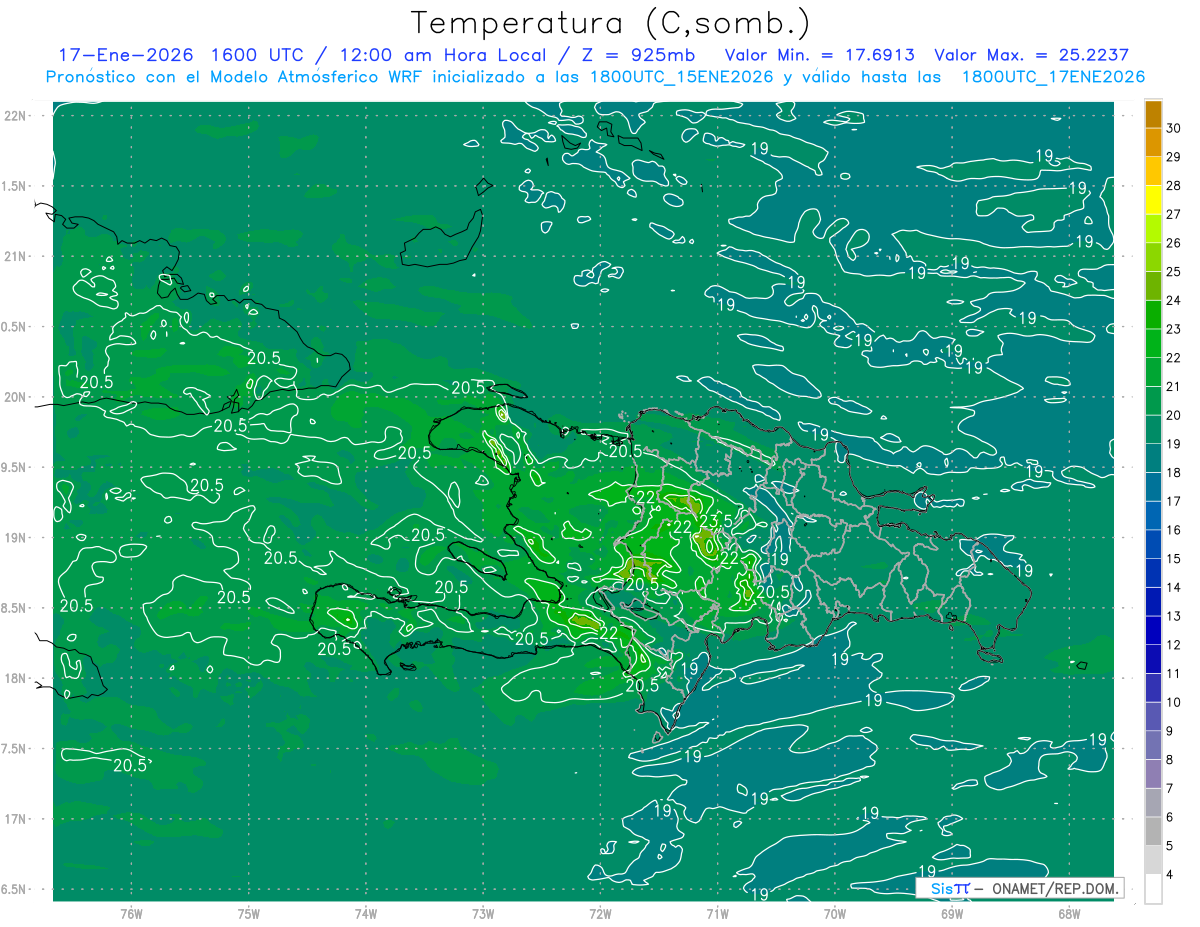Screen dimensions: 1200x927
Task: Click the white legend swatch below value 4
Action: 1153,889
